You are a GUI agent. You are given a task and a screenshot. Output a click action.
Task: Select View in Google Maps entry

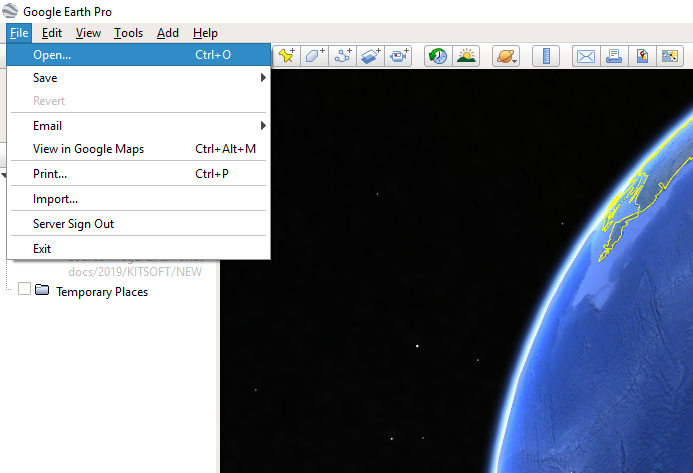click(138, 149)
